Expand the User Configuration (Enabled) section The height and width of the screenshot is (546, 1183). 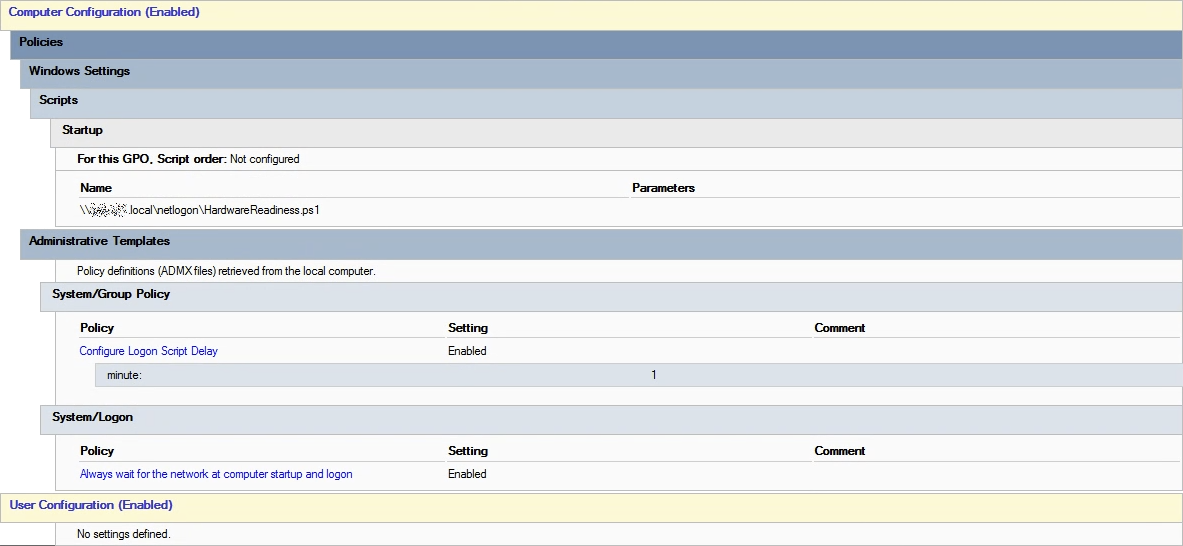point(91,506)
